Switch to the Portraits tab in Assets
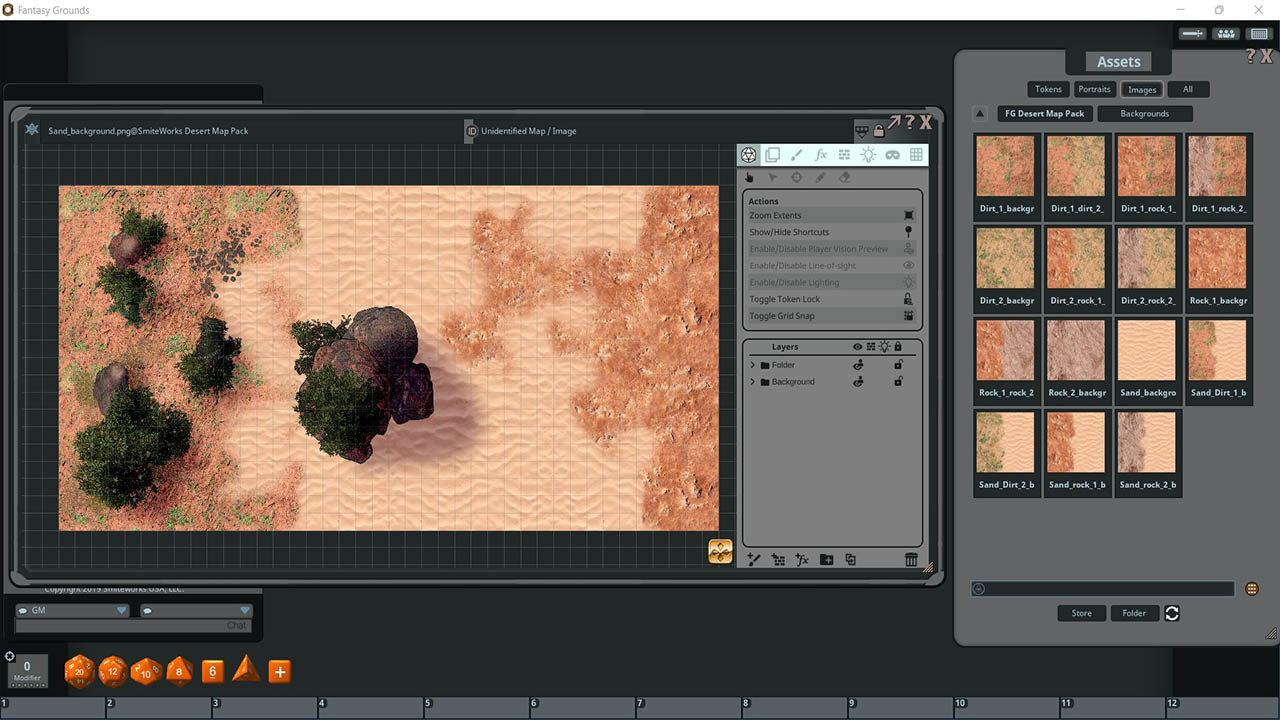This screenshot has height=720, width=1280. tap(1094, 89)
